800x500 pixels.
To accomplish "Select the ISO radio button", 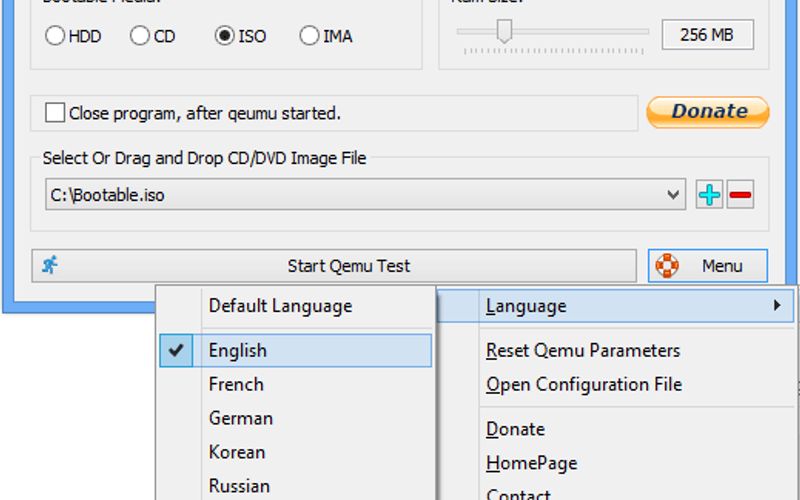I will click(225, 36).
